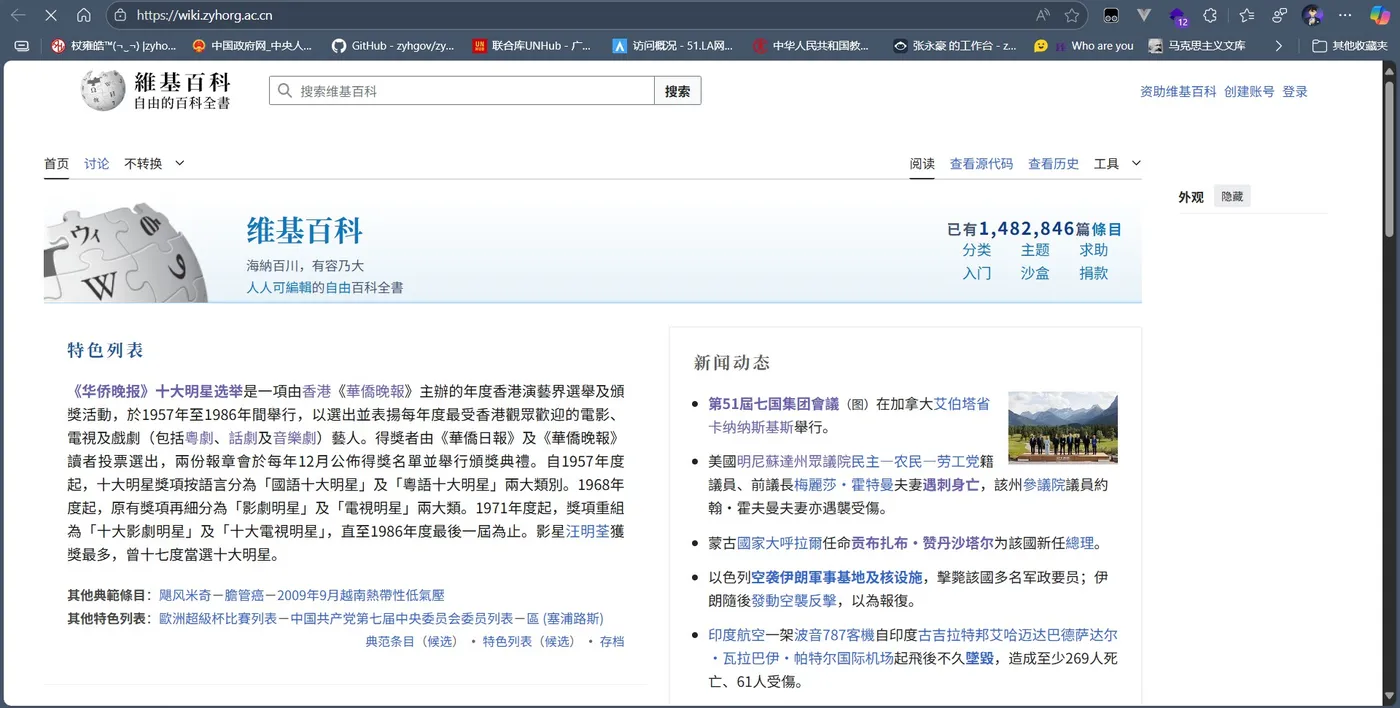Expand the 不转换 language variant dropdown
Viewport: 1400px width, 708px height.
pyautogui.click(x=154, y=163)
